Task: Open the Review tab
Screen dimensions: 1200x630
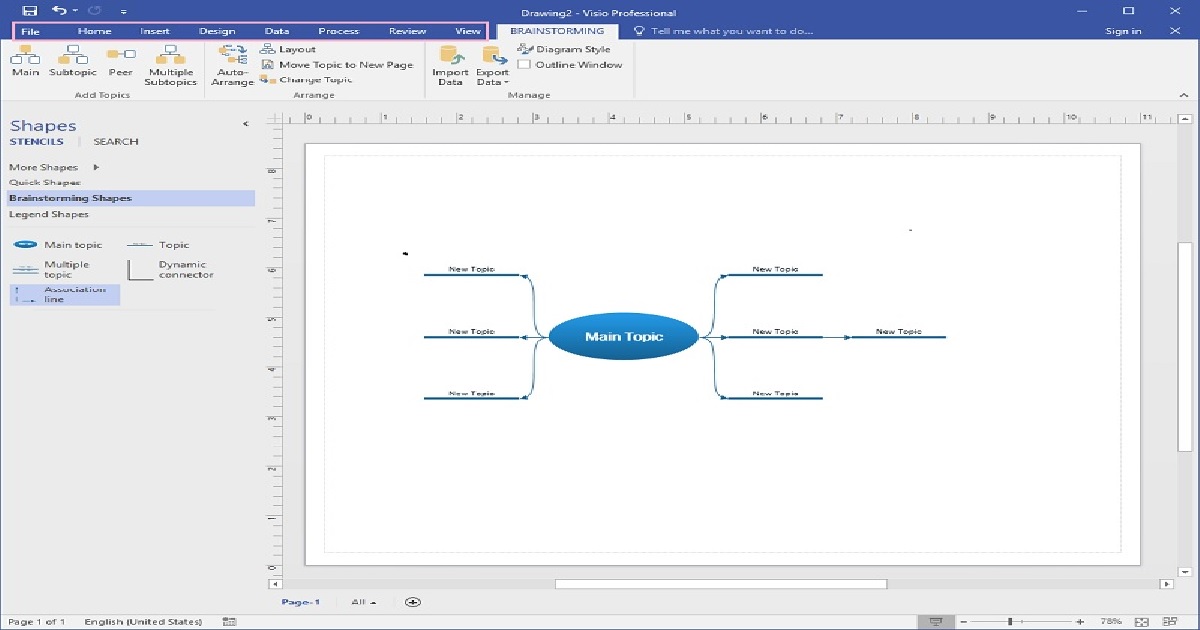Action: [x=407, y=31]
